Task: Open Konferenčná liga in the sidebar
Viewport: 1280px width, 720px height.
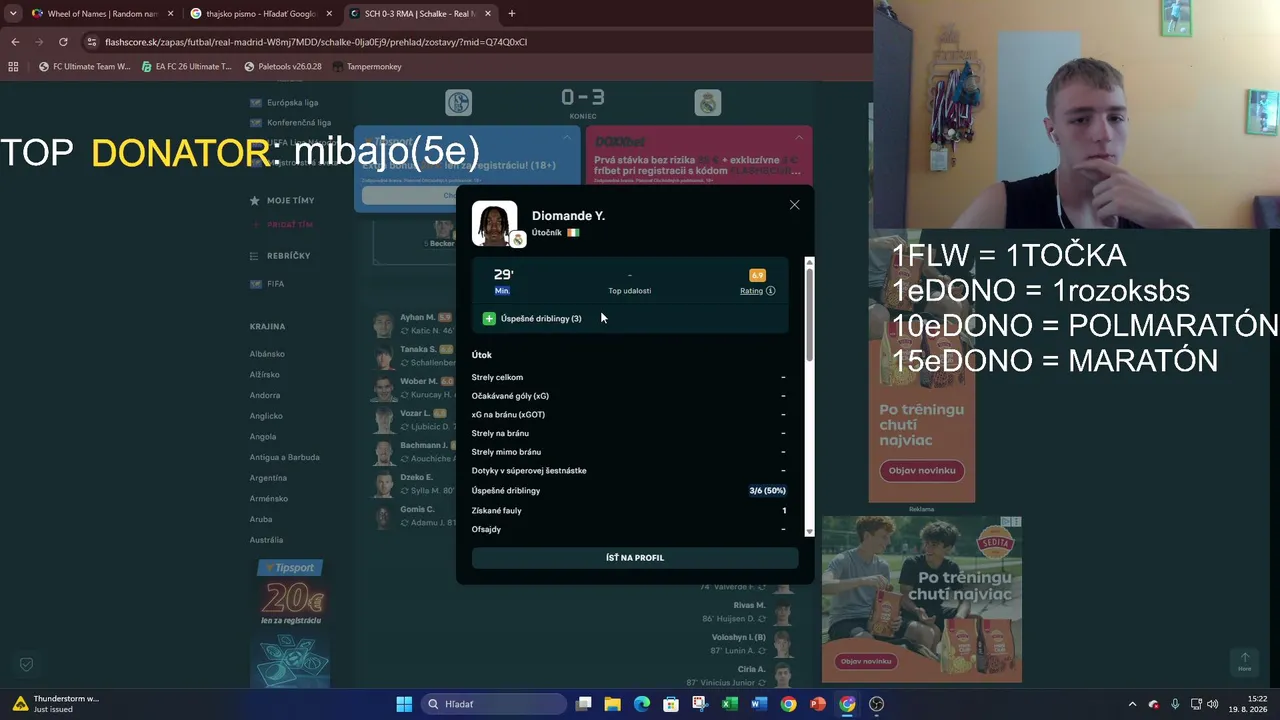Action: click(298, 123)
